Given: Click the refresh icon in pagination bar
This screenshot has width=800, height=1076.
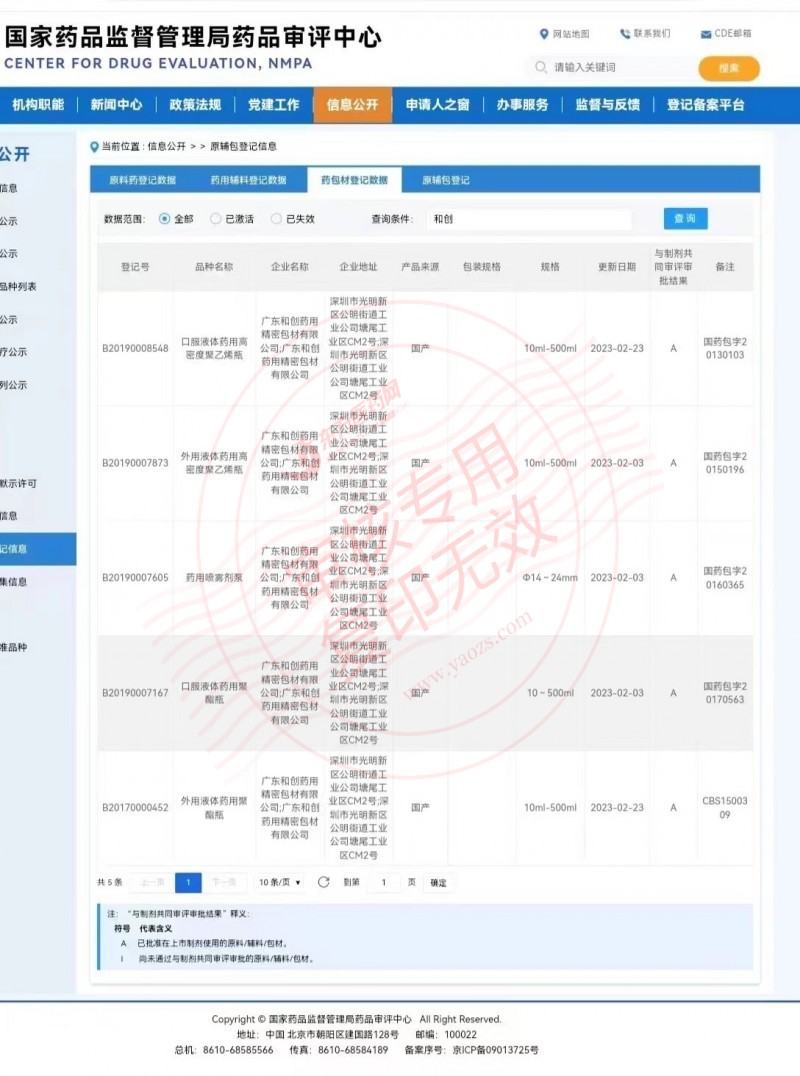Looking at the screenshot, I should coord(323,882).
